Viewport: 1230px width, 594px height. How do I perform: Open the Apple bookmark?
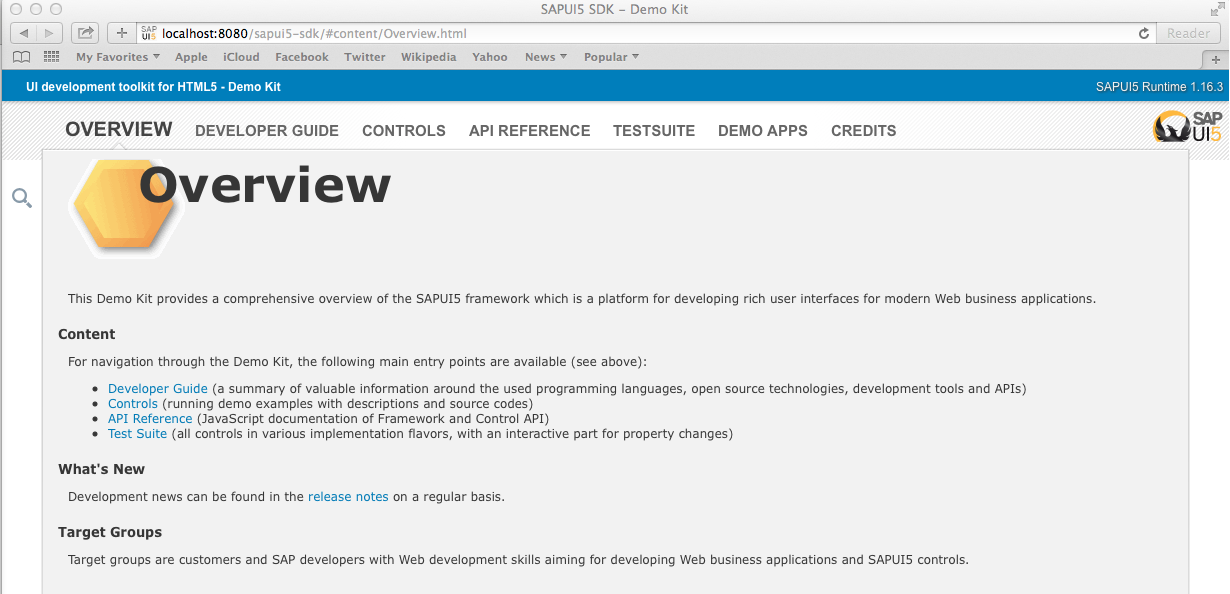click(x=191, y=57)
